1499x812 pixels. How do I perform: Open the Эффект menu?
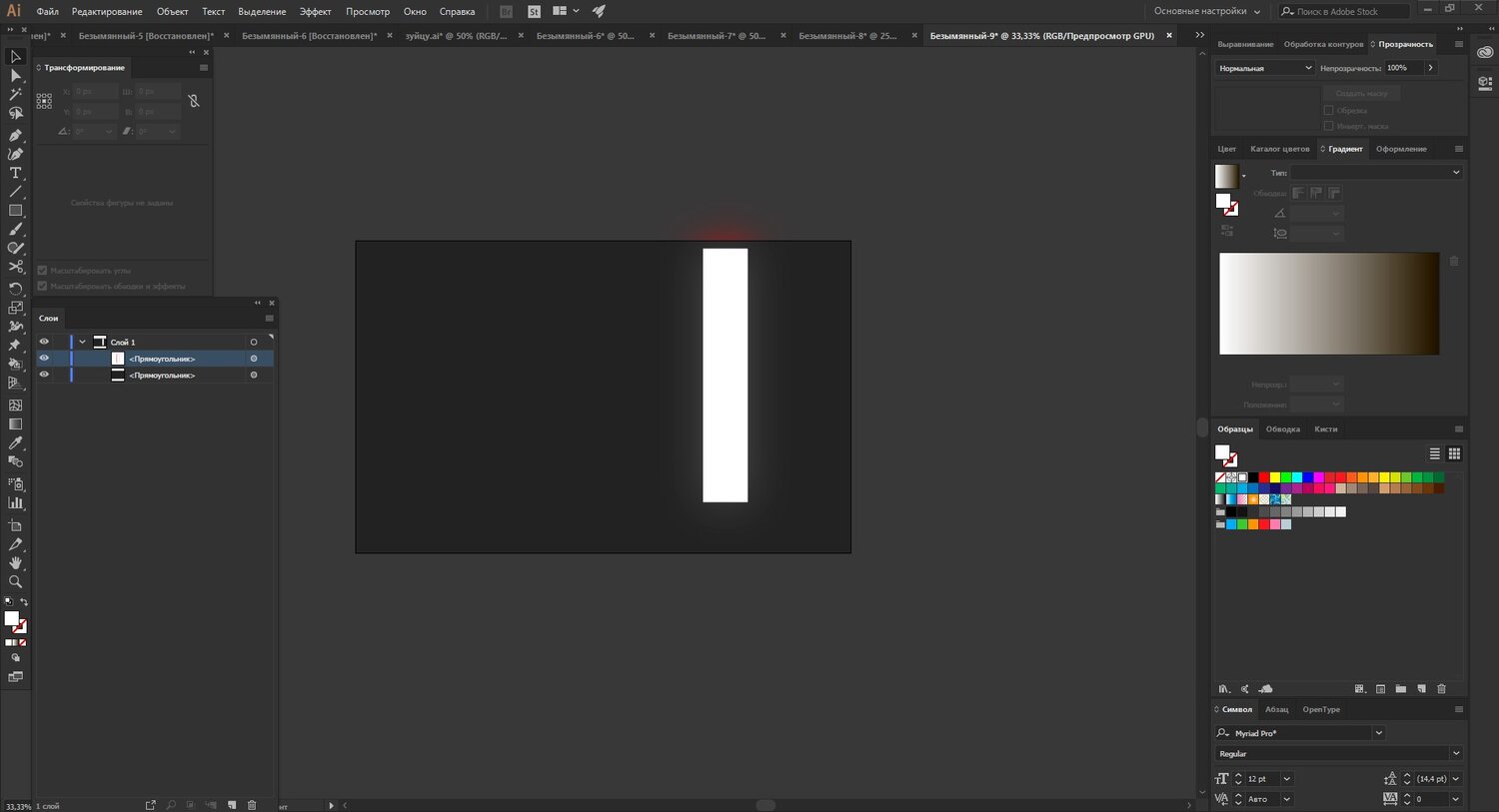[x=315, y=12]
